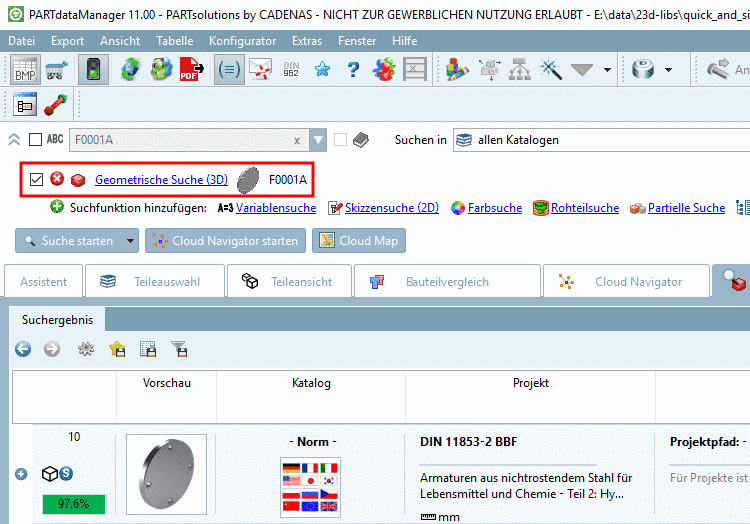Switch to the Cloud Navigator tab

point(626,282)
